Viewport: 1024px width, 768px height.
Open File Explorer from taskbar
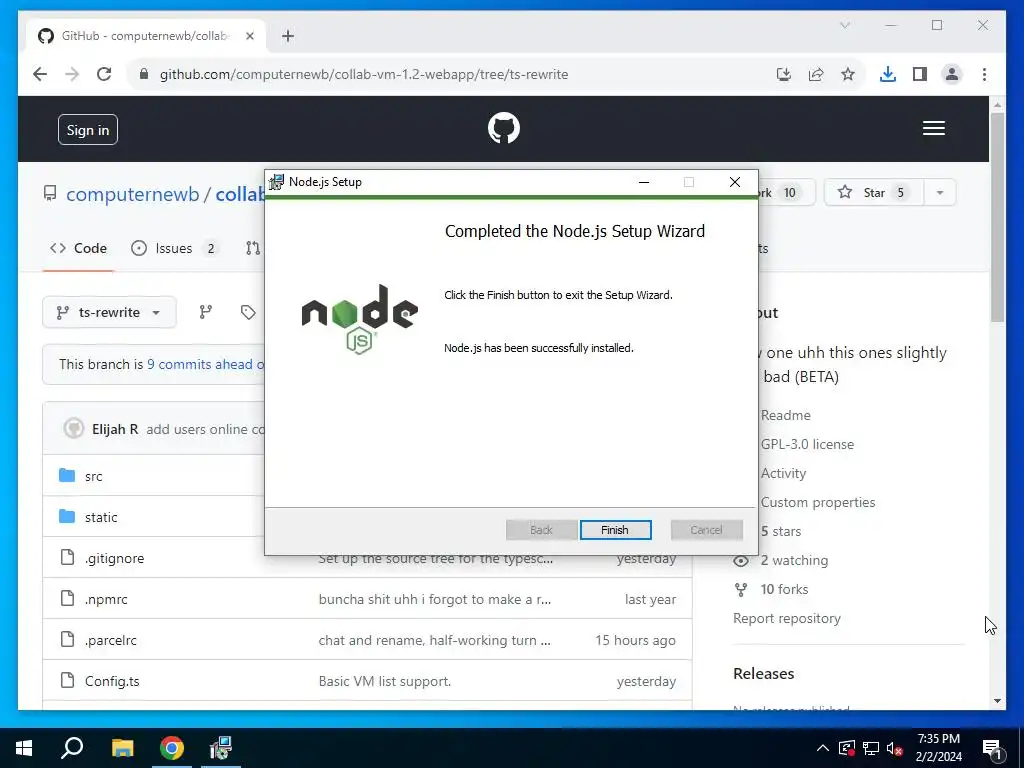click(122, 748)
